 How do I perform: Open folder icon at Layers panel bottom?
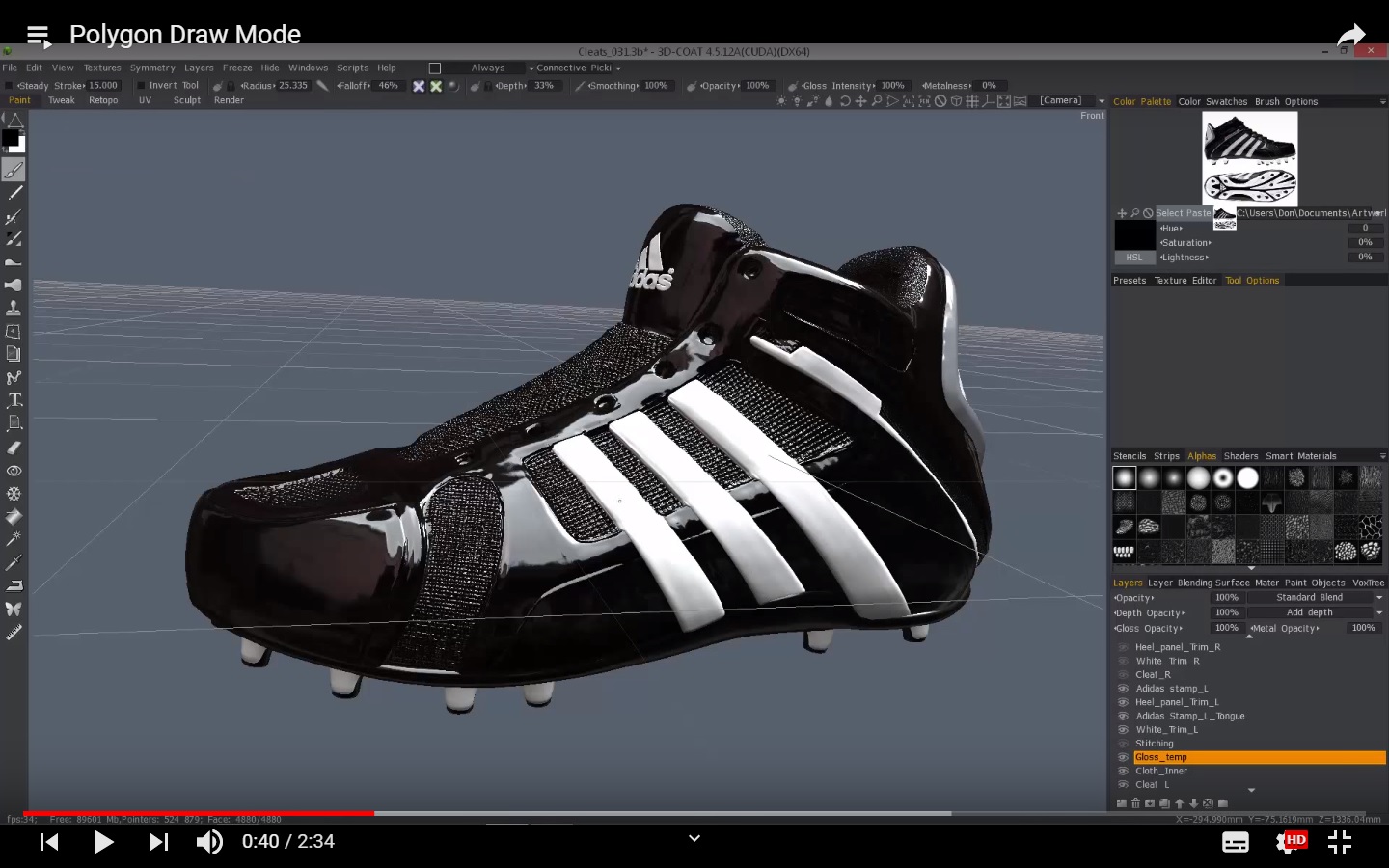tap(1223, 803)
